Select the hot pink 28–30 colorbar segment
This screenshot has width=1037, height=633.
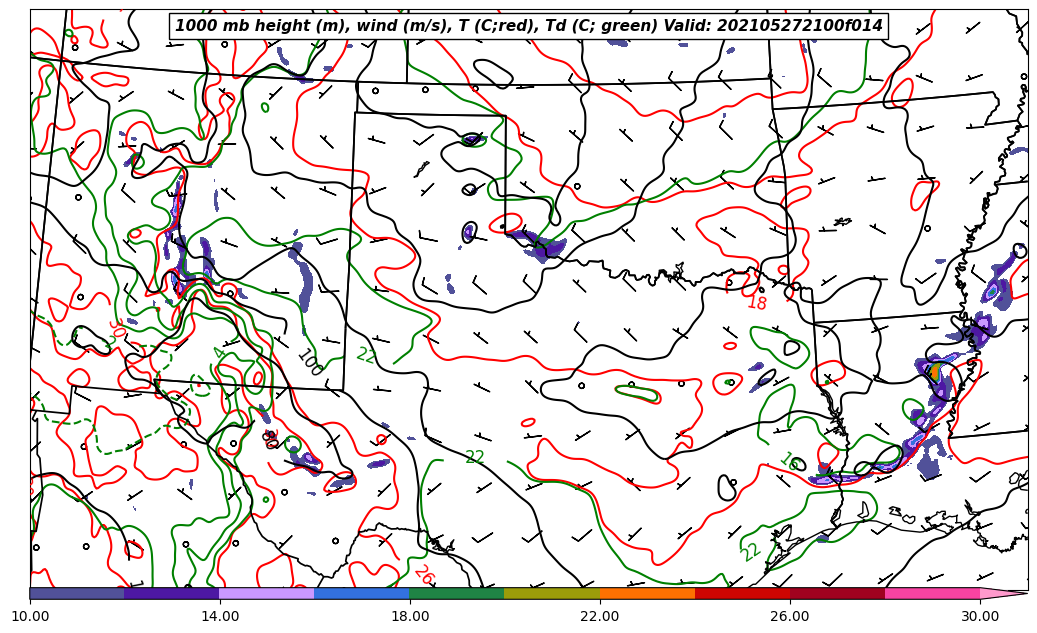coord(933,593)
